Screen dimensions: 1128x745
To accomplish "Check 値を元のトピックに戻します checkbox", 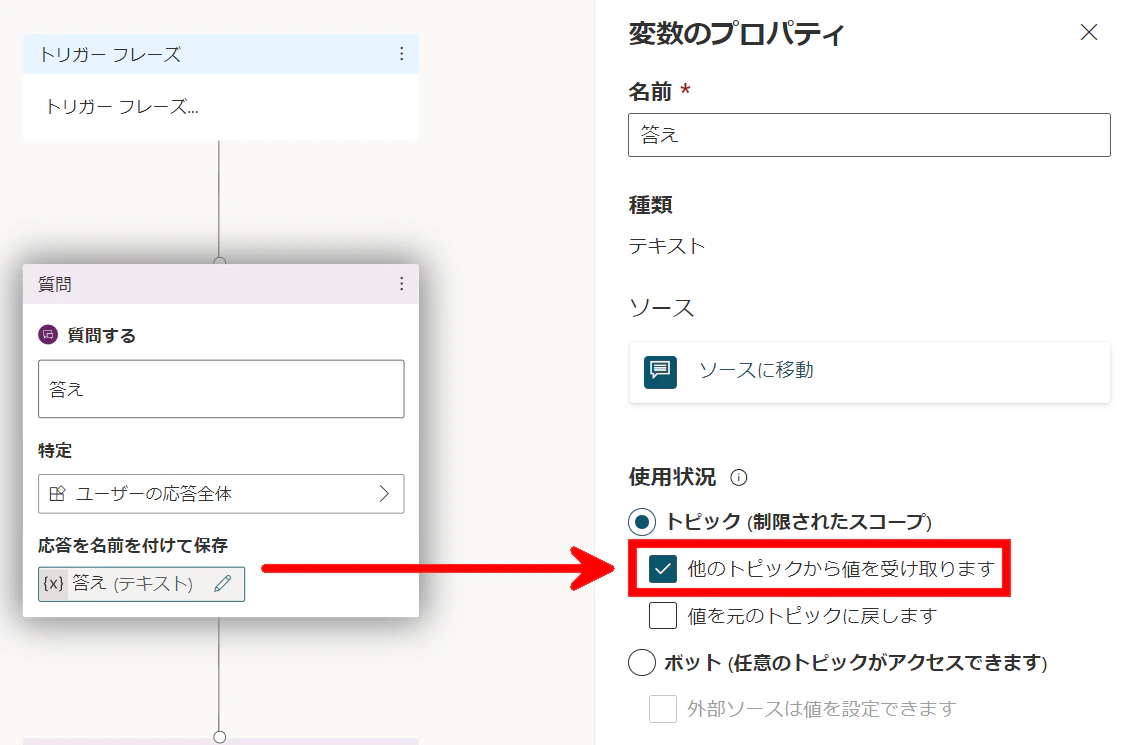I will click(x=663, y=616).
